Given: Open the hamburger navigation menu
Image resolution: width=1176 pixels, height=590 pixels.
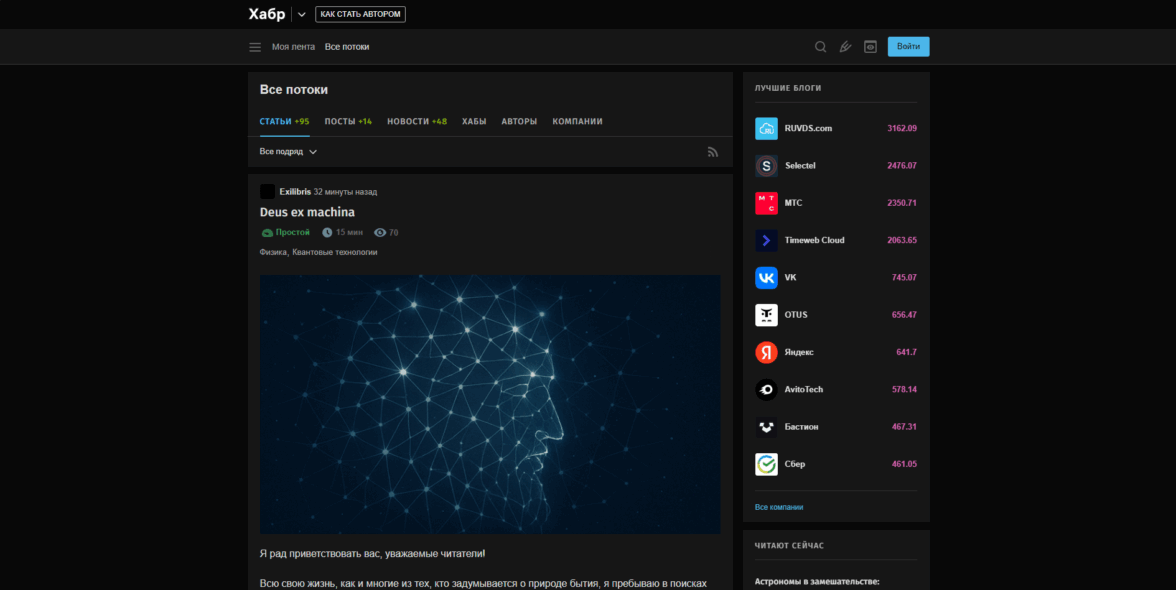Looking at the screenshot, I should click(255, 47).
